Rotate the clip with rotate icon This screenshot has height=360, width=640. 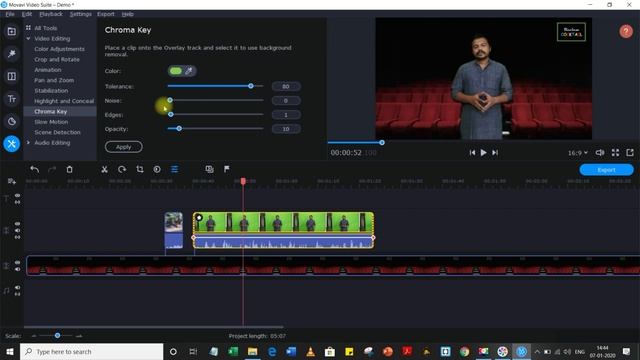(122, 169)
